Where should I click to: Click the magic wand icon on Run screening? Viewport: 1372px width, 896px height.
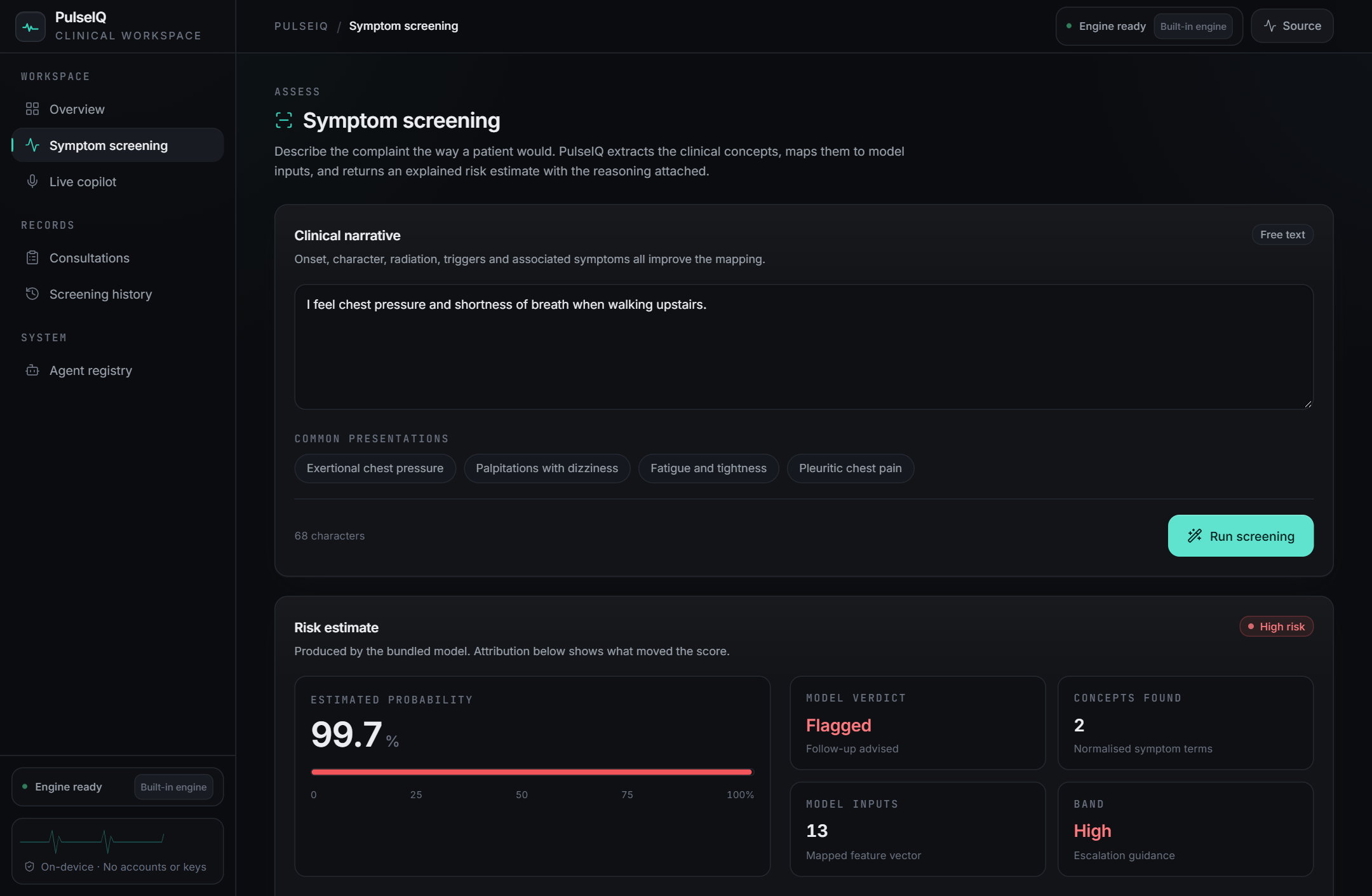[x=1195, y=536]
